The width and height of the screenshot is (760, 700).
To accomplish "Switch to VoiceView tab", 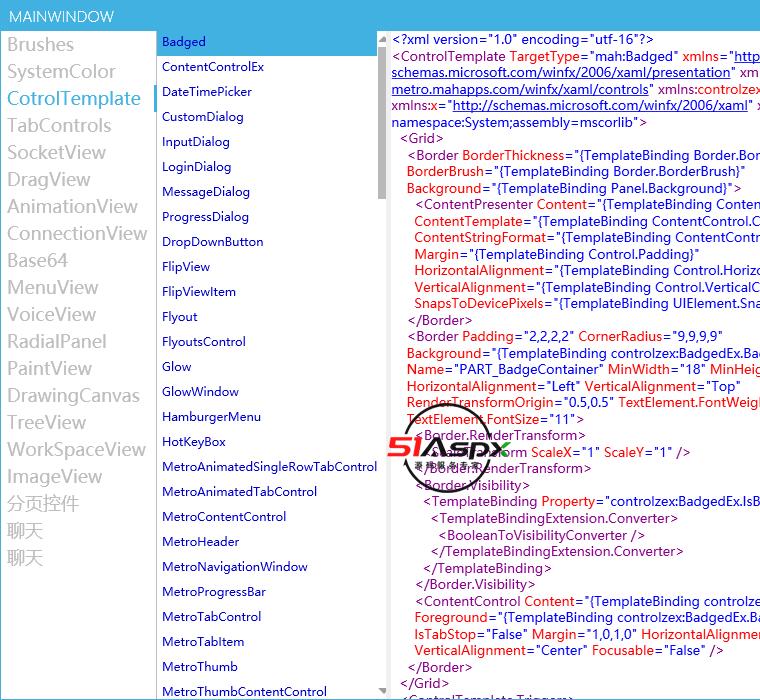I will (51, 315).
